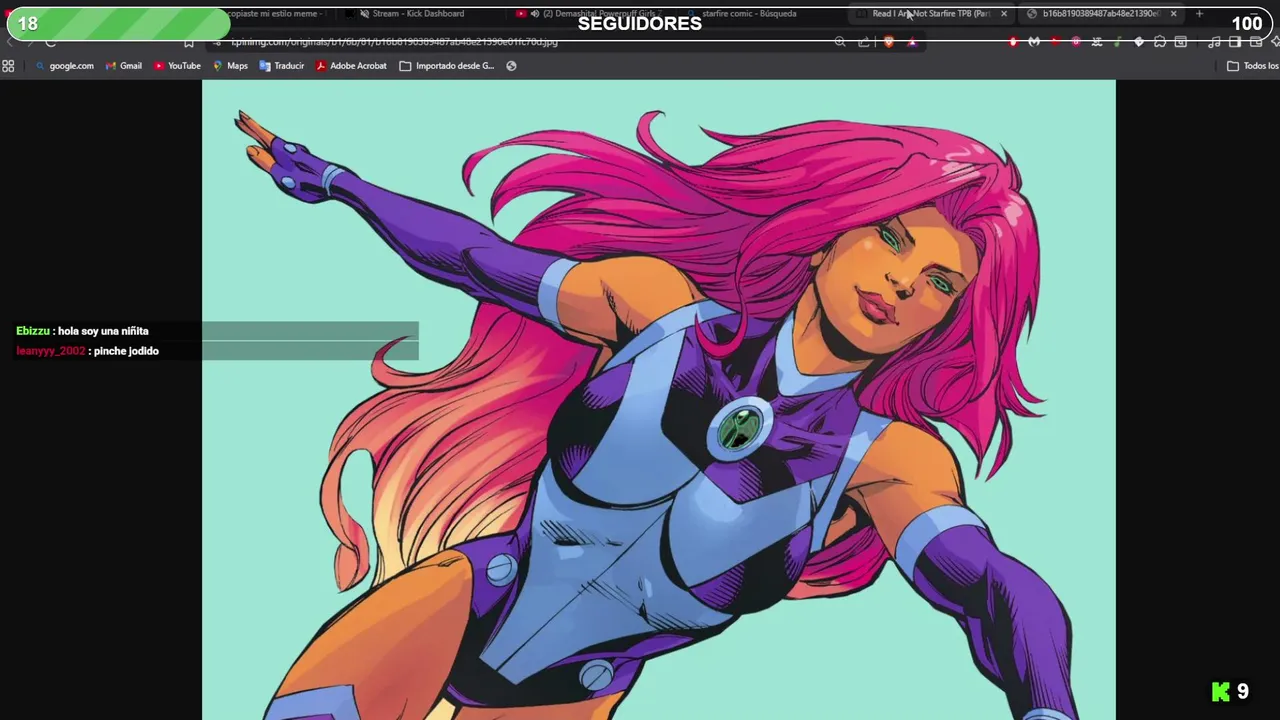Open the Gmail bookmark

(x=124, y=66)
